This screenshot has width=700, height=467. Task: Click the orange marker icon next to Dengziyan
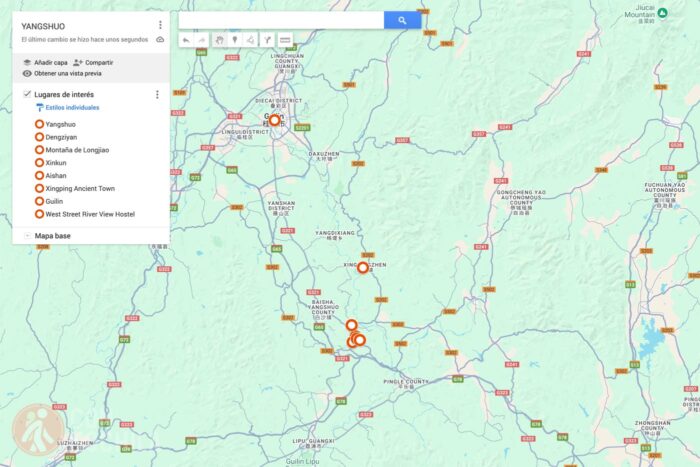point(39,137)
